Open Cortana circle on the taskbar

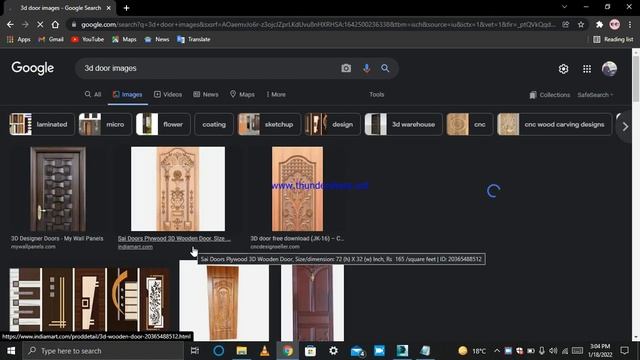point(218,351)
